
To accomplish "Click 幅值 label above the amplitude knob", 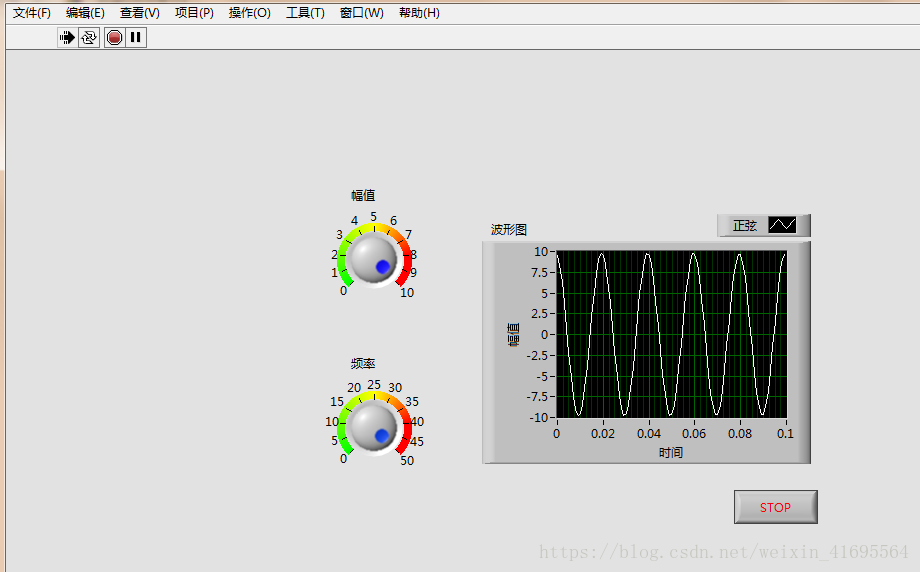I will coord(363,195).
